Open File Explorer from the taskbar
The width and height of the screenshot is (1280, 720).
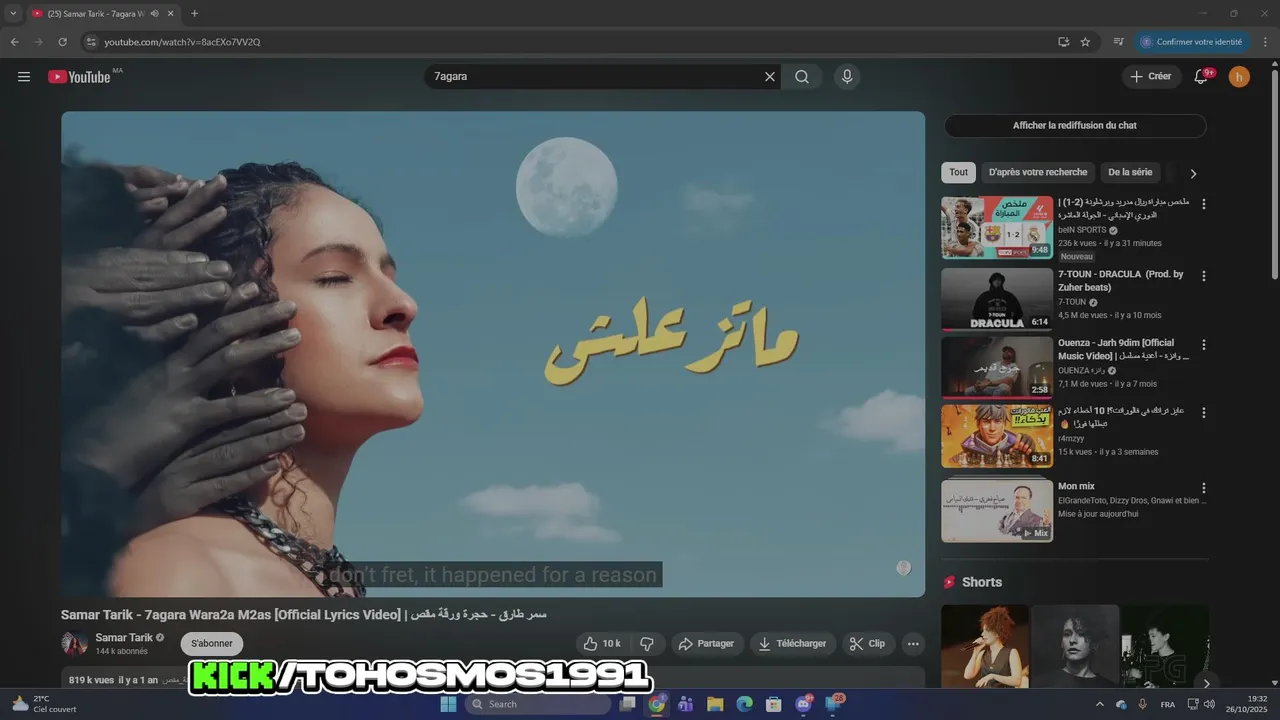point(715,704)
